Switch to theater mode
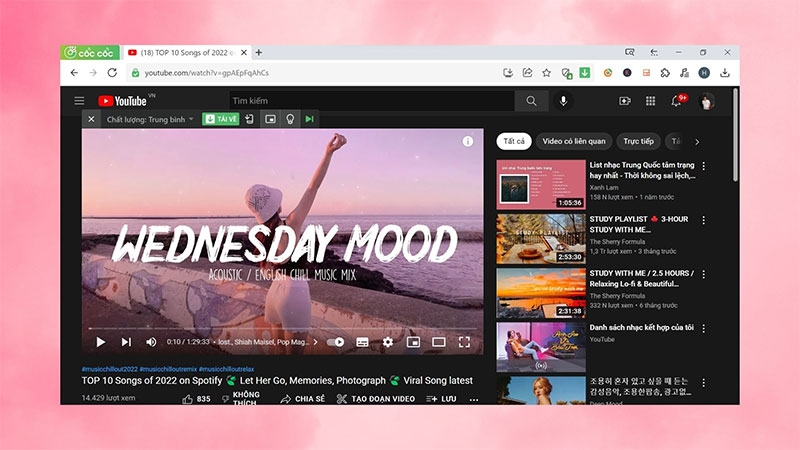800x450 pixels. (439, 342)
